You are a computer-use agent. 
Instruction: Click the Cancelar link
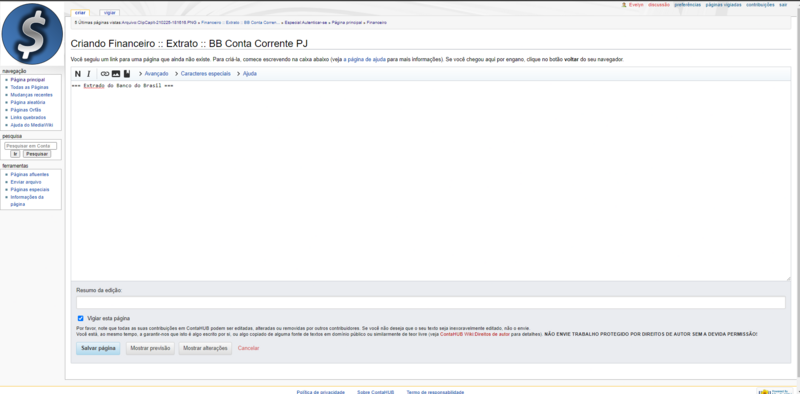pyautogui.click(x=248, y=348)
